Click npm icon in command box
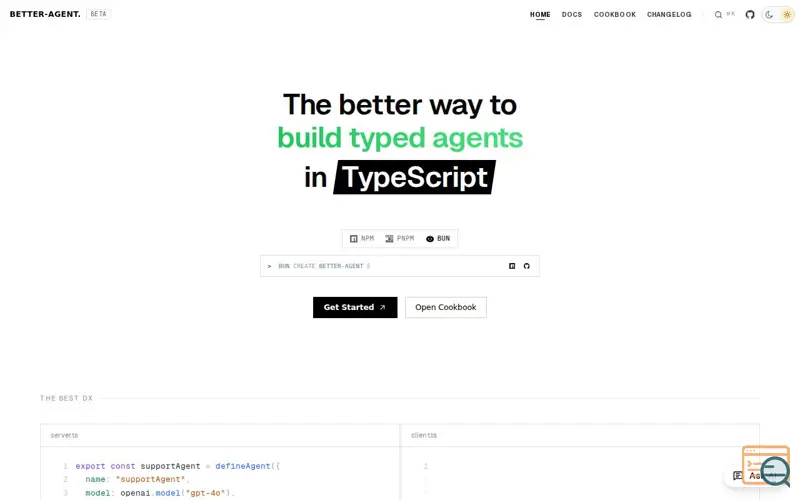Image resolution: width=800 pixels, height=500 pixels. [x=512, y=266]
